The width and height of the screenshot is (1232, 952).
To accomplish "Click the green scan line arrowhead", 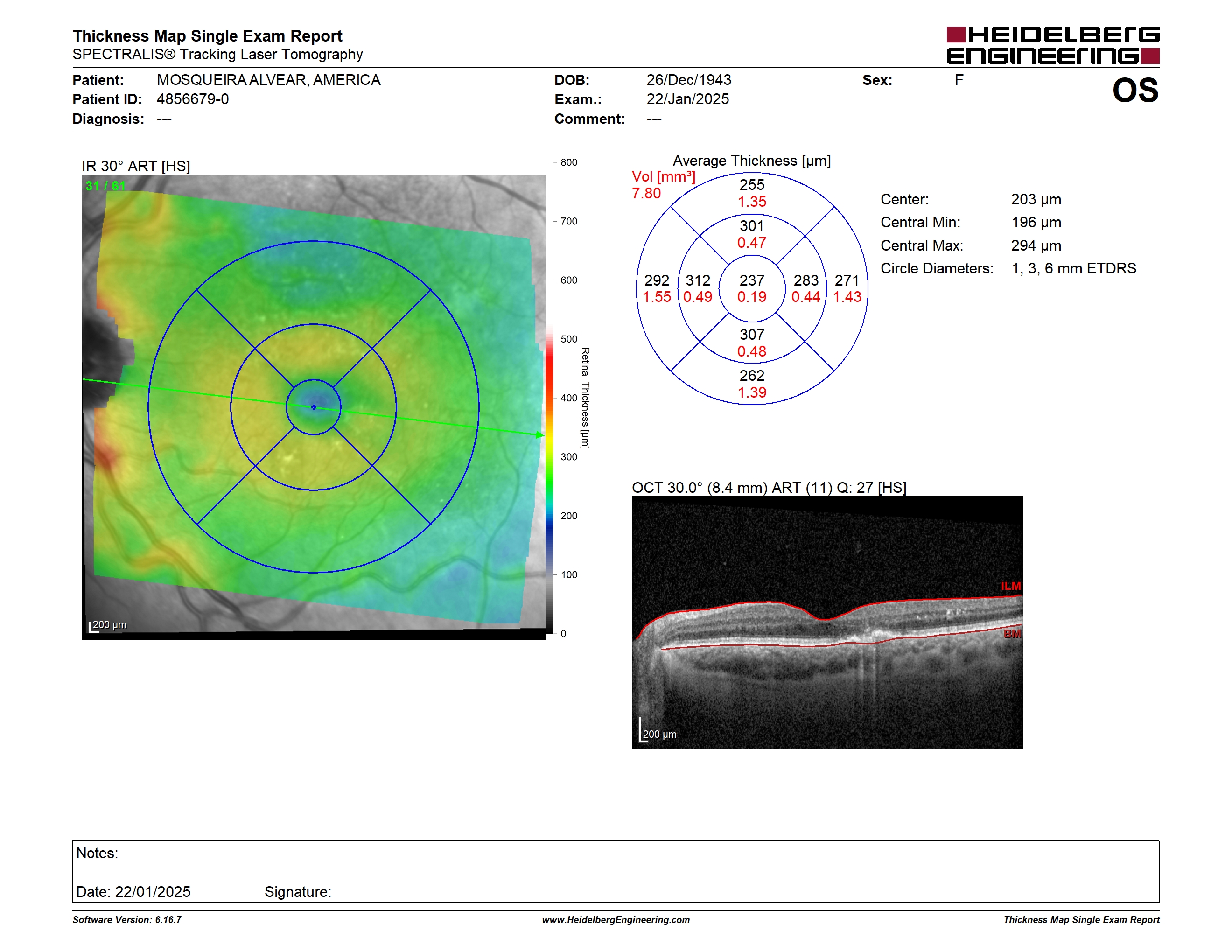I will (540, 435).
